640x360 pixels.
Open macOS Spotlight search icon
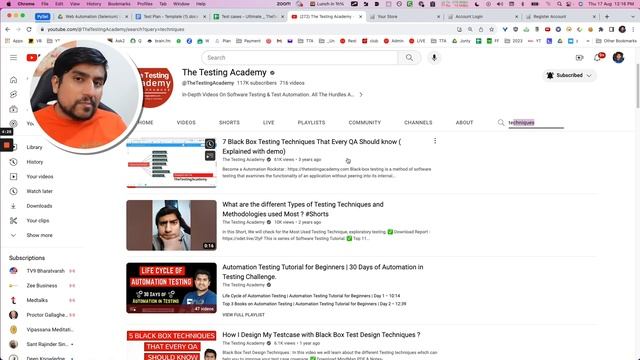560,4
